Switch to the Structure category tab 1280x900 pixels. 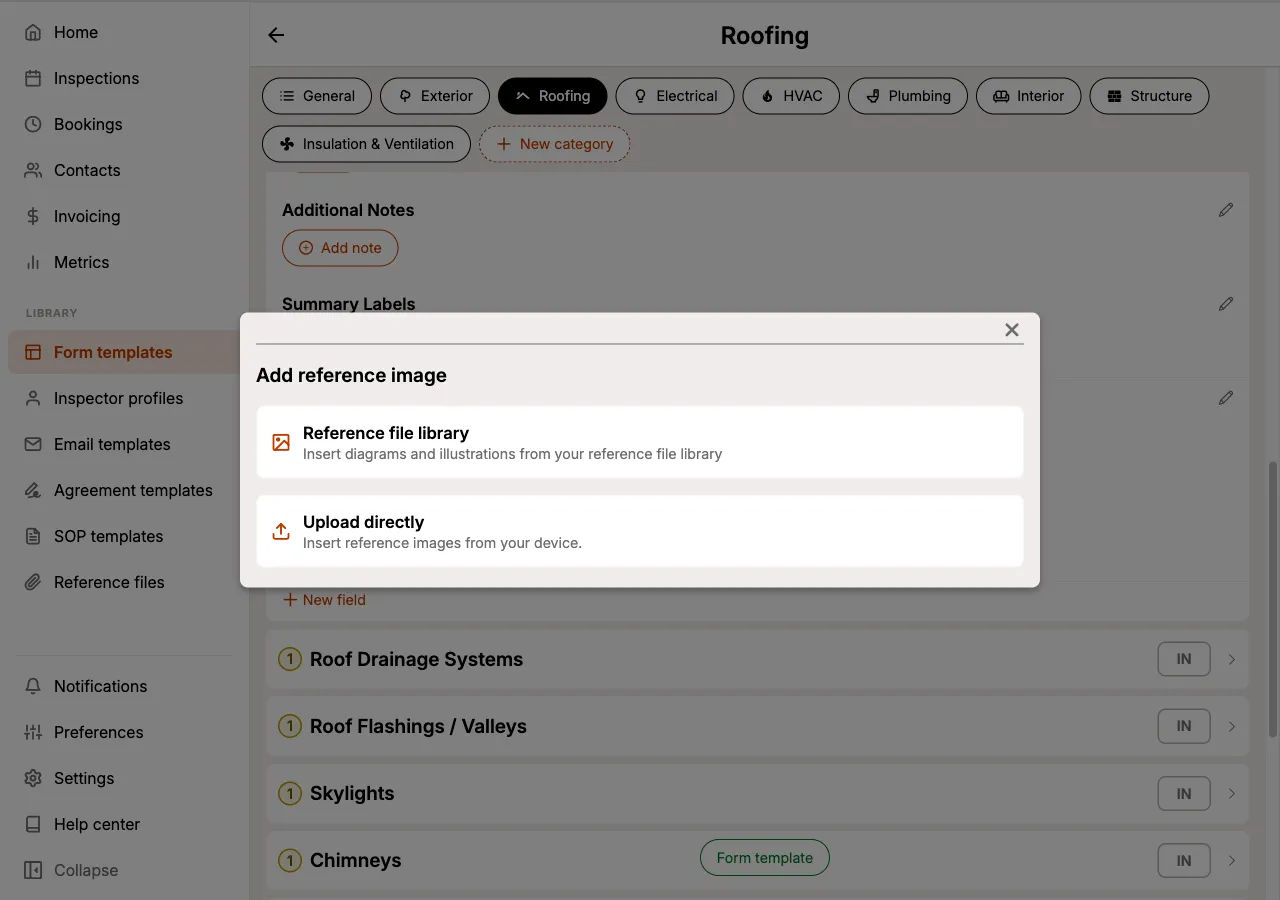tap(1149, 96)
